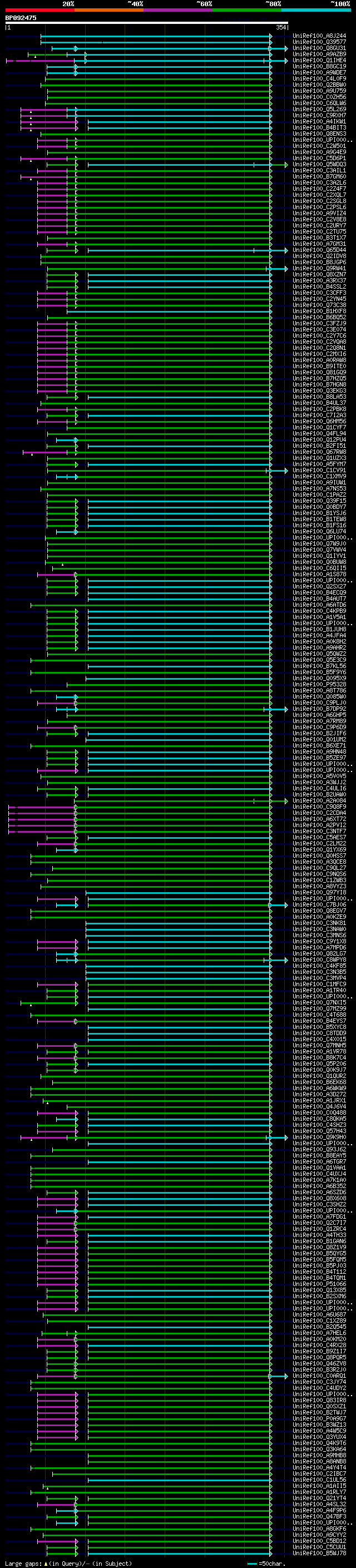Select the UniRef100_B4EYS7 label
Viewport: 356px width, 1568px height.
319,1021
